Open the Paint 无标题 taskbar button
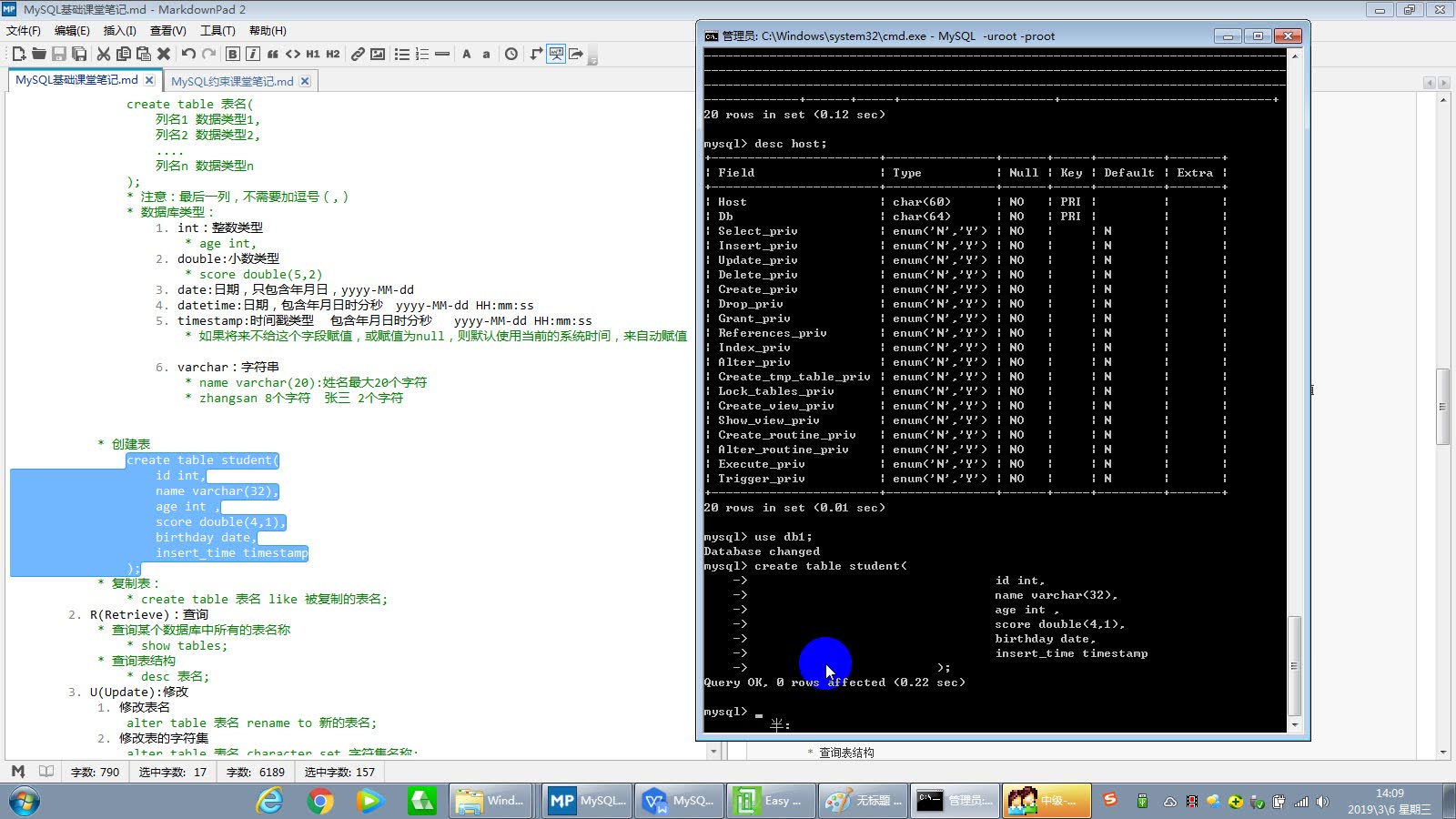The height and width of the screenshot is (819, 1456). click(x=862, y=801)
